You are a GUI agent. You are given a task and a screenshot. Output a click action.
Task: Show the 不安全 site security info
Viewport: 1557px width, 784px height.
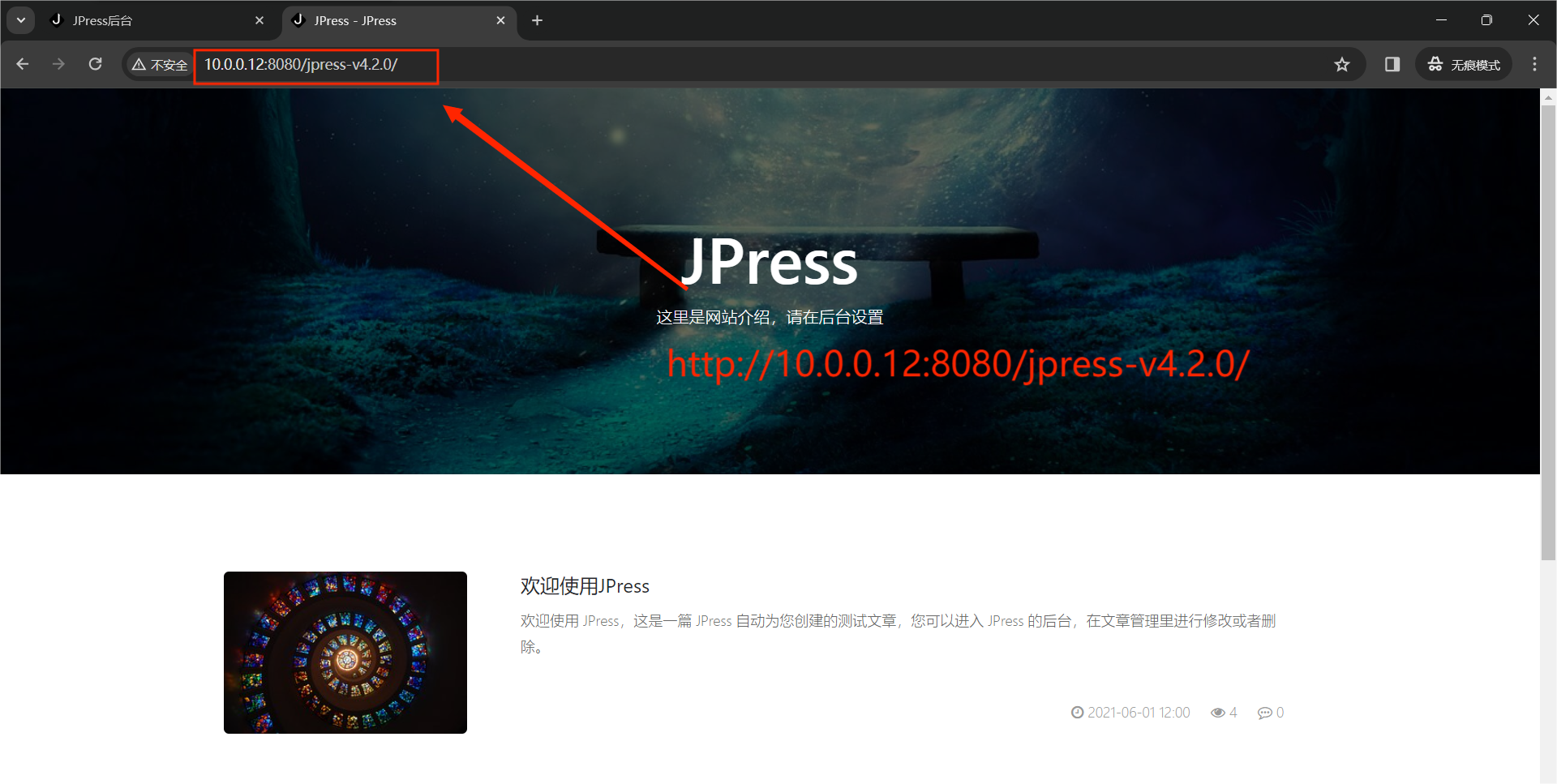tap(160, 65)
